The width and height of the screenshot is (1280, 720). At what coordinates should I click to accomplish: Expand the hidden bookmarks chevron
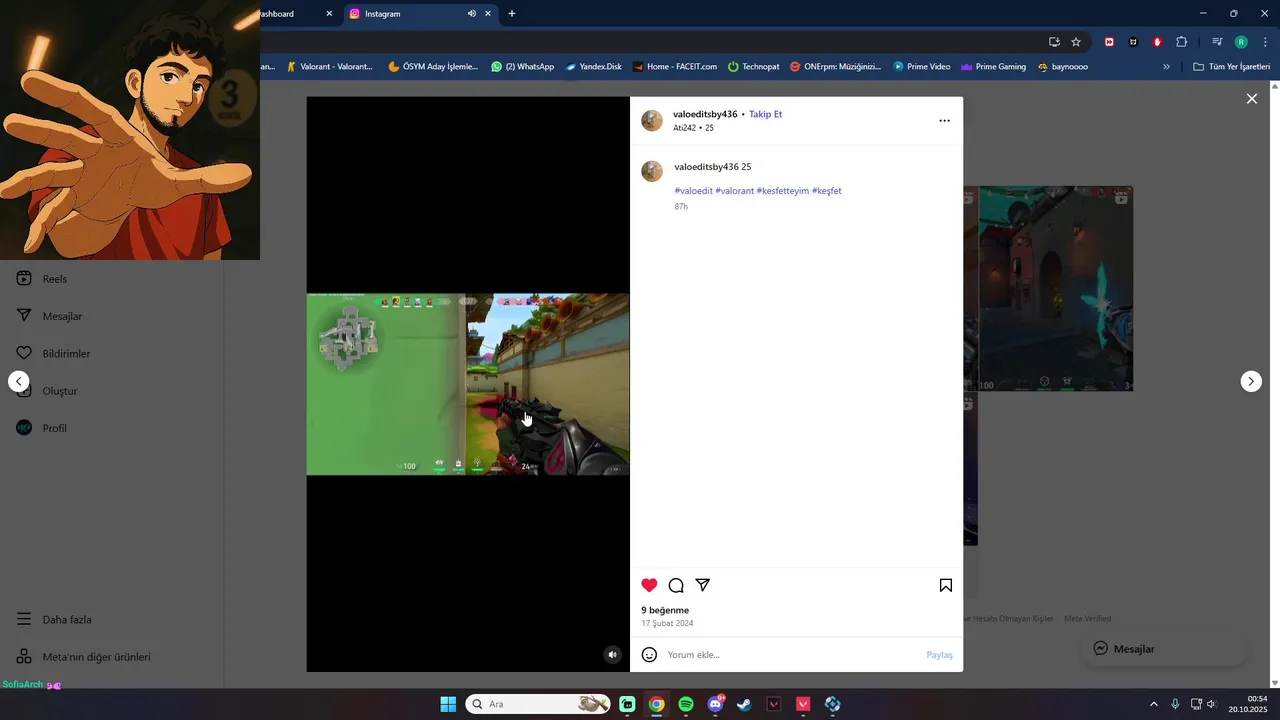[x=1166, y=67]
